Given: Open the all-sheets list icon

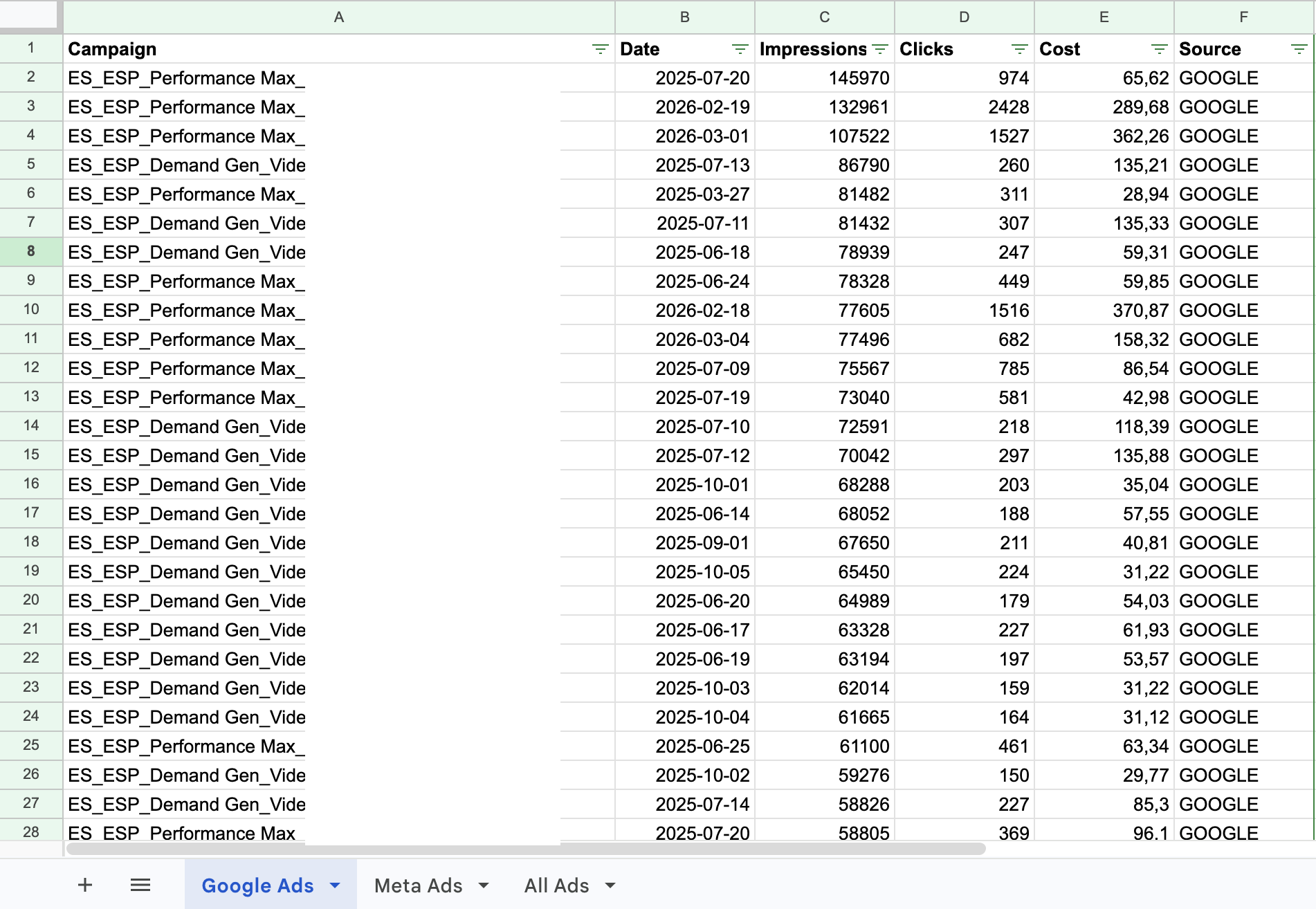Looking at the screenshot, I should 140,885.
